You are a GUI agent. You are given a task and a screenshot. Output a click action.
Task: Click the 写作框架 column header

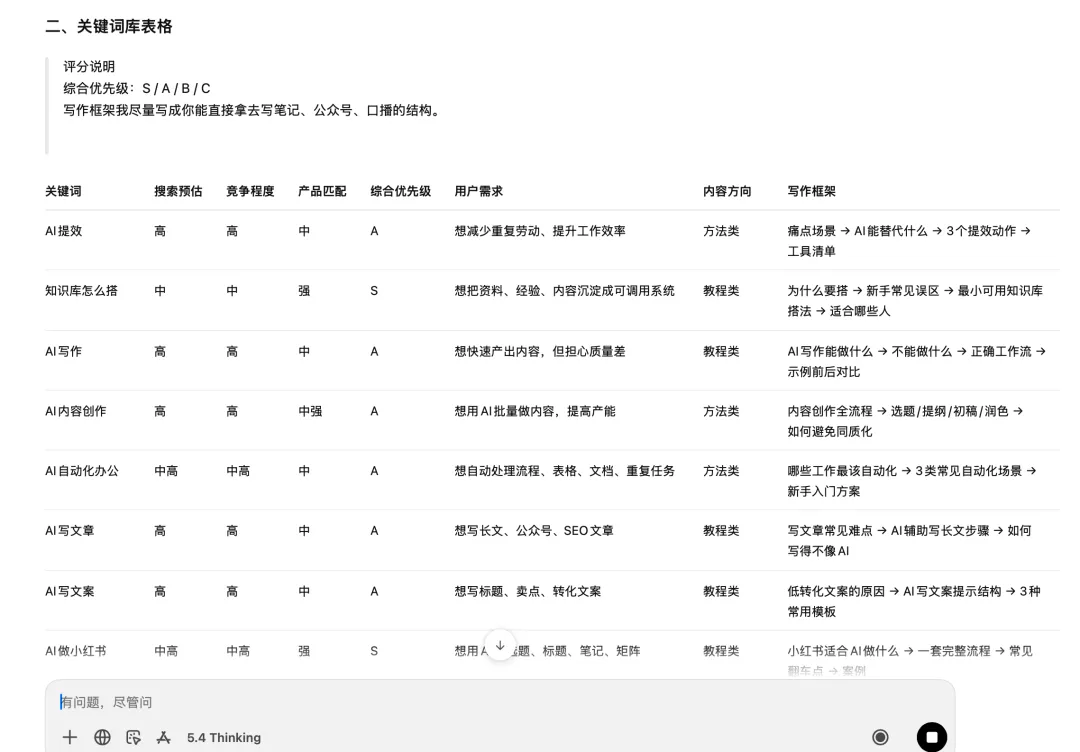(811, 191)
